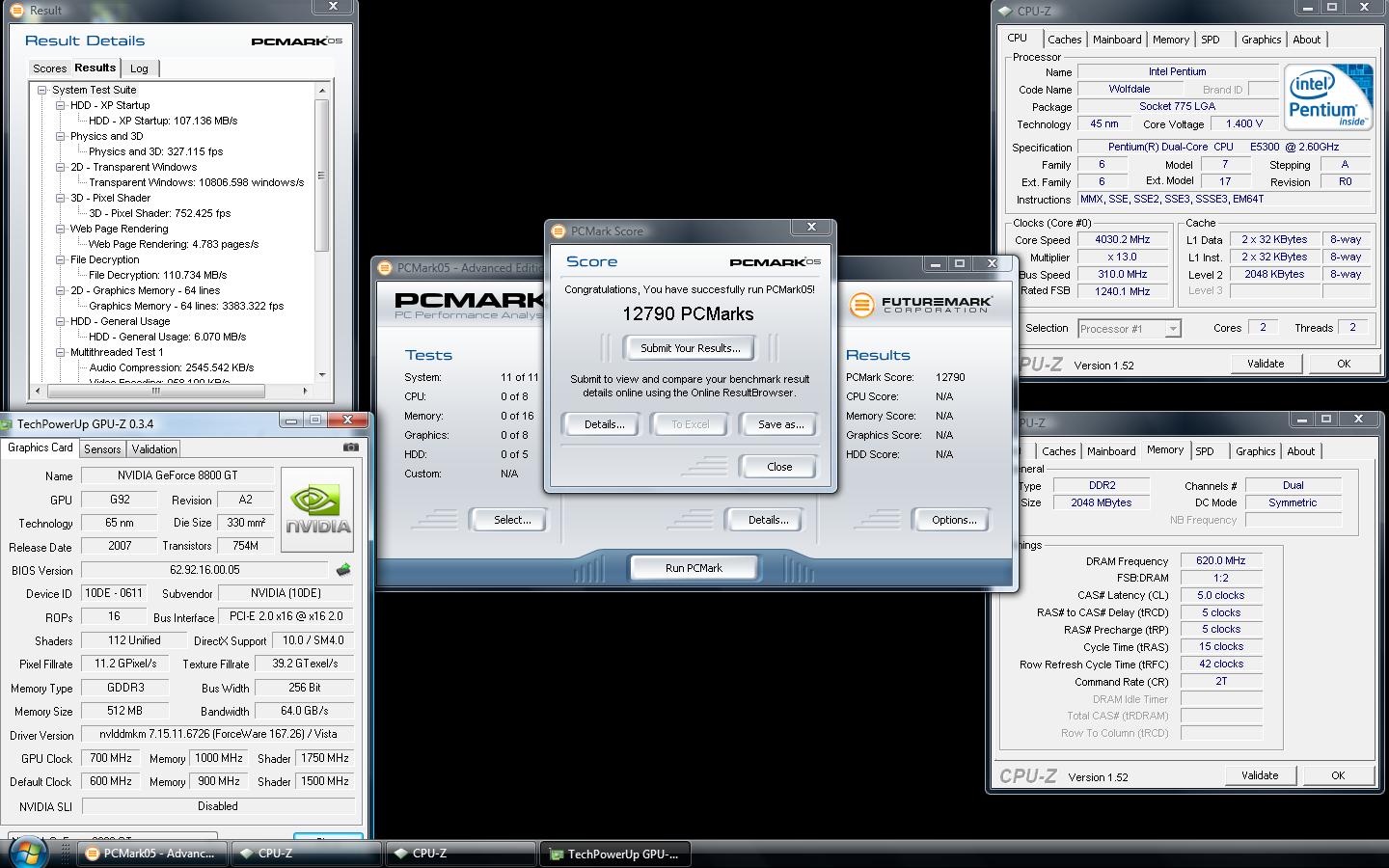Screen dimensions: 1389x868
Task: Click the Futuremark Corporation logo
Action: tap(920, 306)
